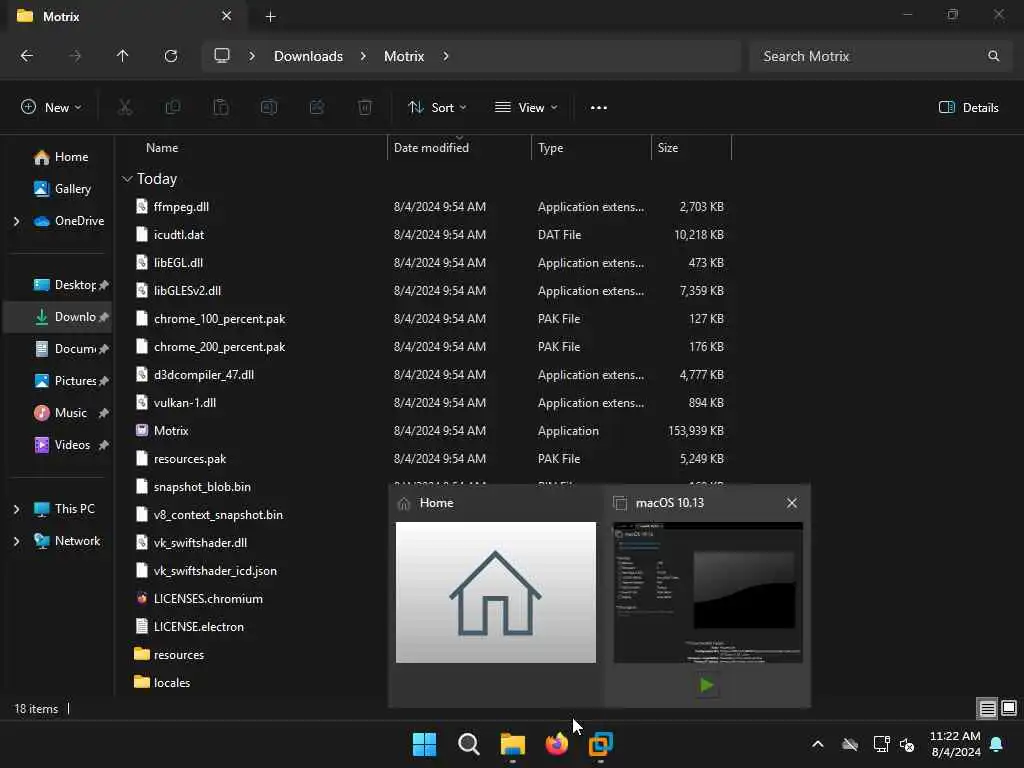Viewport: 1024px width, 768px height.
Task: Go back with the back arrow
Action: click(x=27, y=56)
